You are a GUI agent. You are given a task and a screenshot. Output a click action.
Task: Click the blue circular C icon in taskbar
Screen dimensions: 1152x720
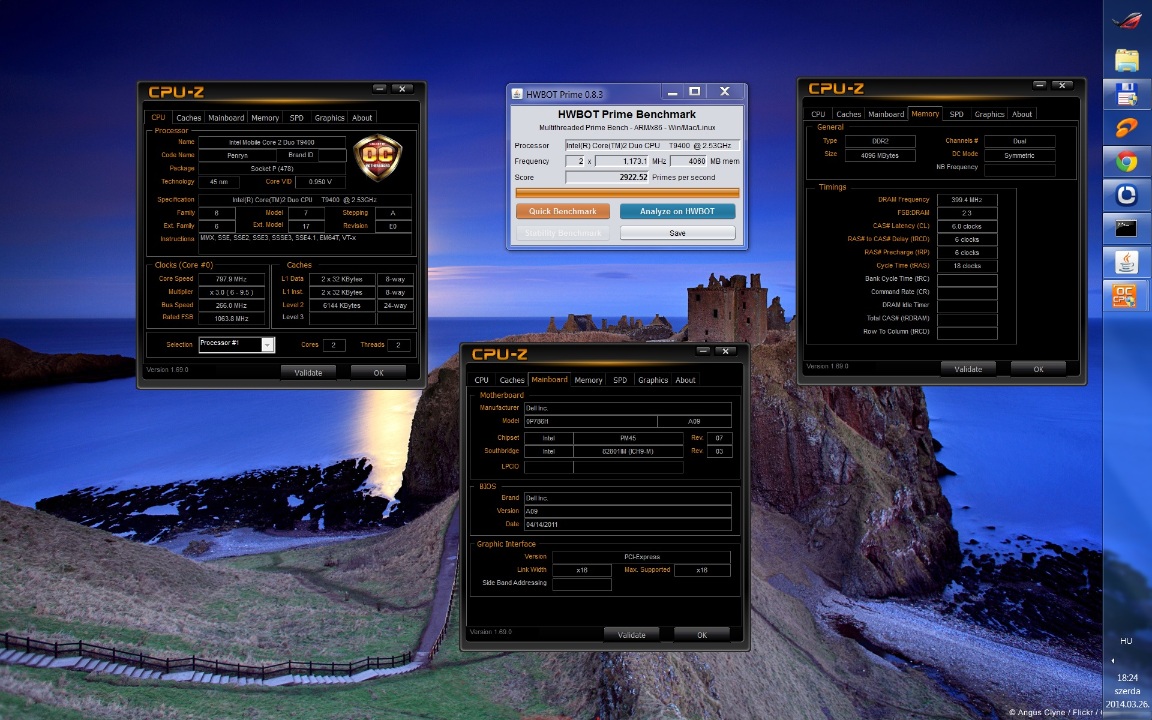tap(1126, 195)
